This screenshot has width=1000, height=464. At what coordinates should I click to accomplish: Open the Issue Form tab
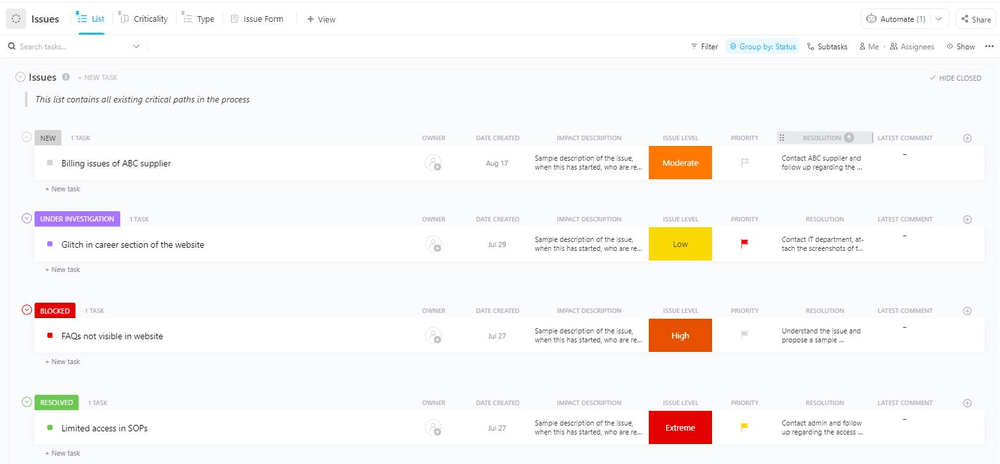(x=257, y=19)
